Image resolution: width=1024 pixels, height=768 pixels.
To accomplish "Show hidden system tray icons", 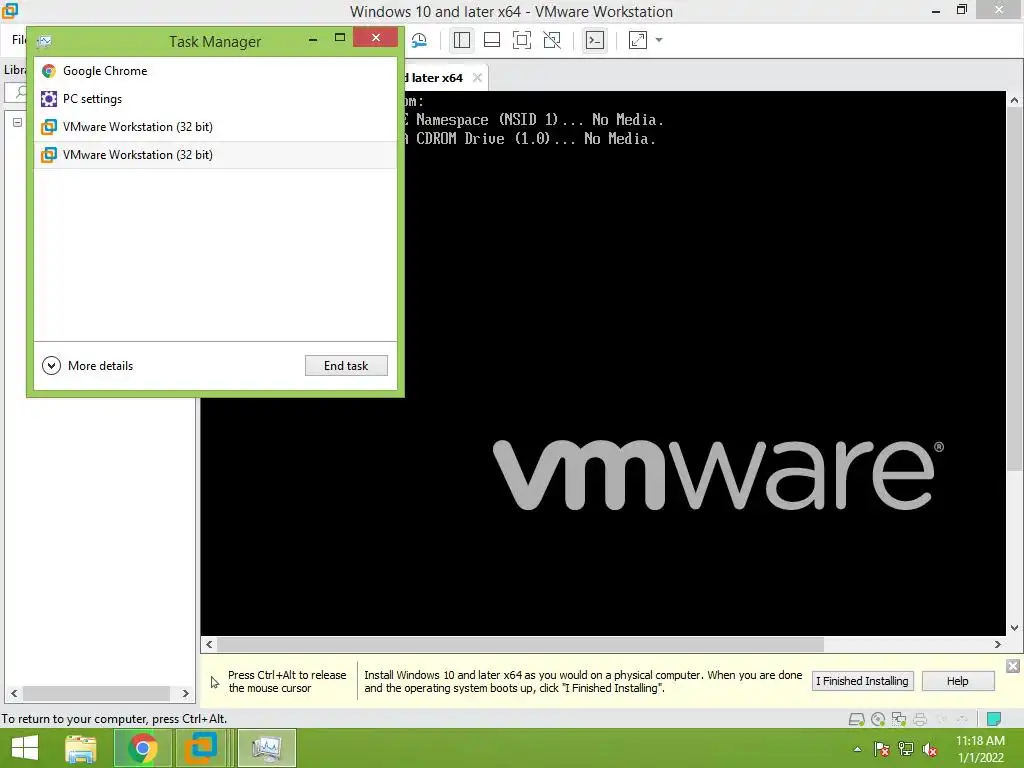I will 857,749.
